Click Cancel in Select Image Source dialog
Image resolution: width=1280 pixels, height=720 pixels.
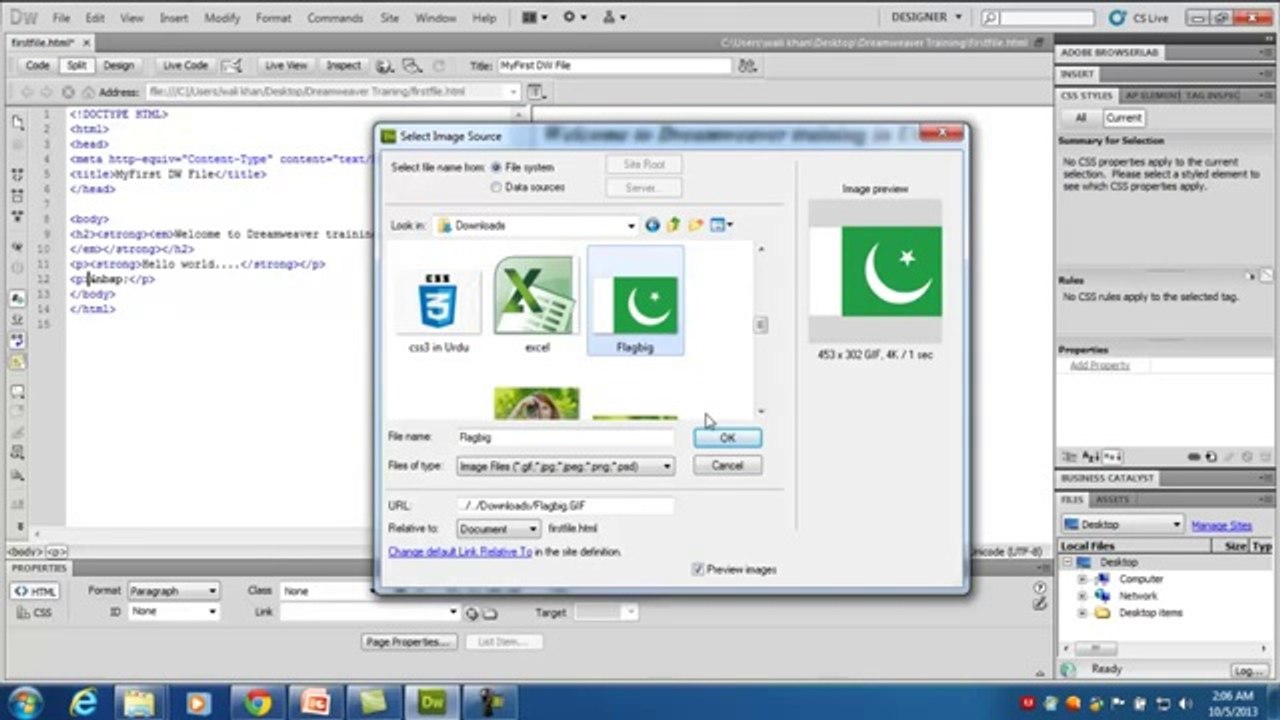pyautogui.click(x=727, y=465)
